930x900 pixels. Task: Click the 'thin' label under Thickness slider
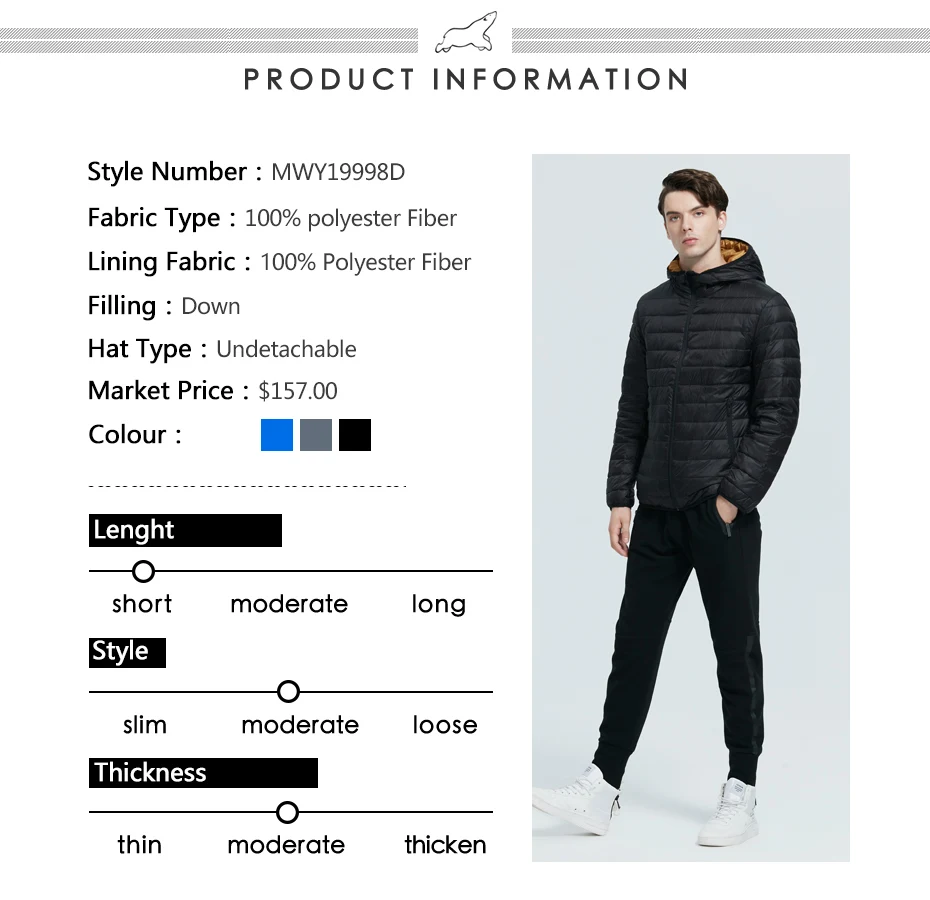click(x=139, y=845)
